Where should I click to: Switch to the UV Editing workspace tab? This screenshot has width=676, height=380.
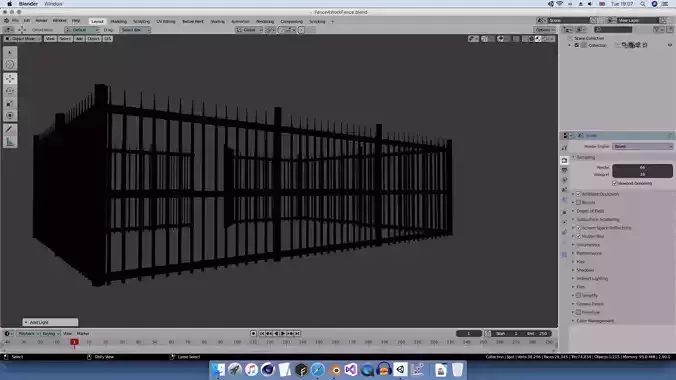[166, 21]
